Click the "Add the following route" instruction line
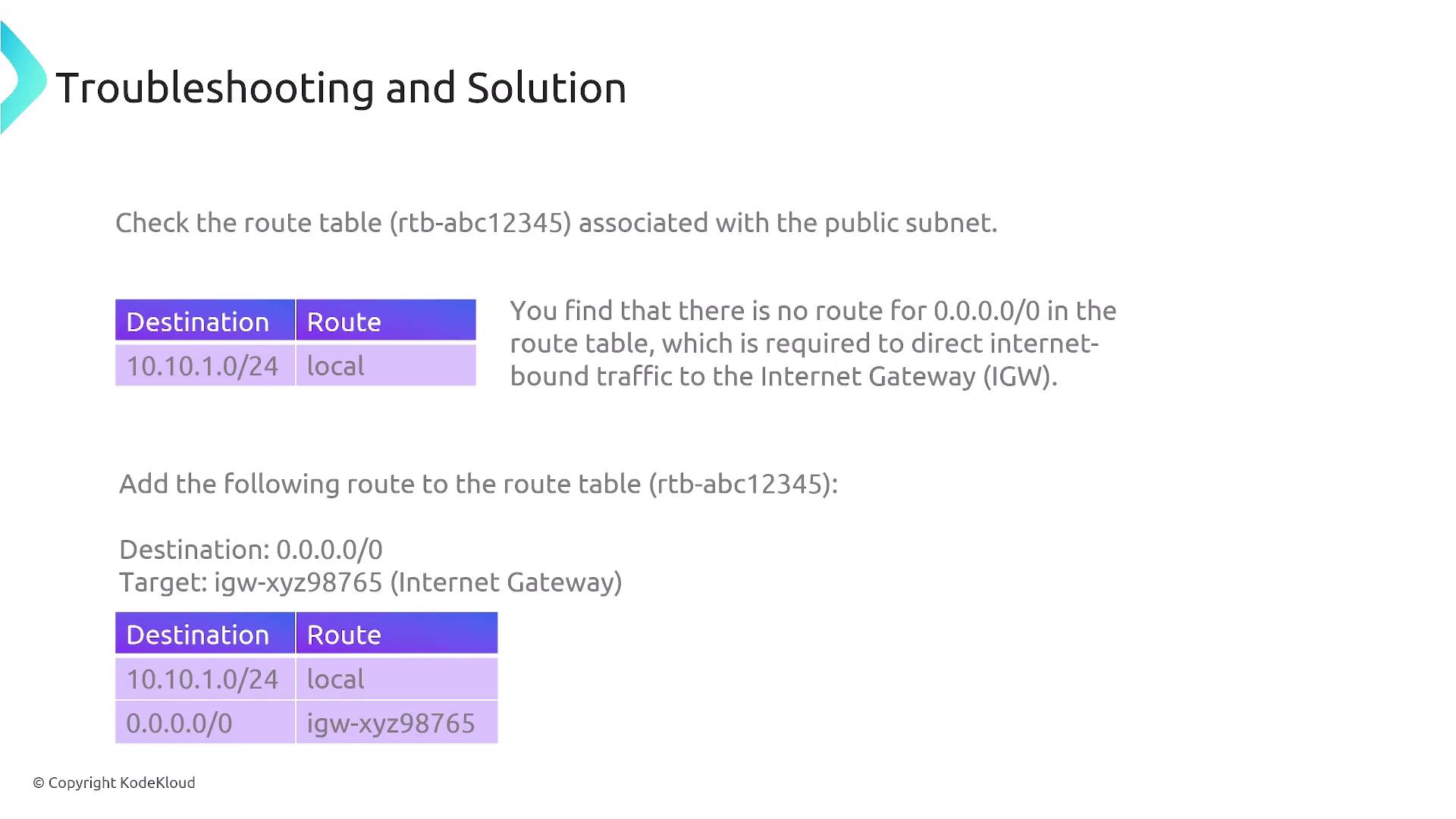 [x=478, y=484]
